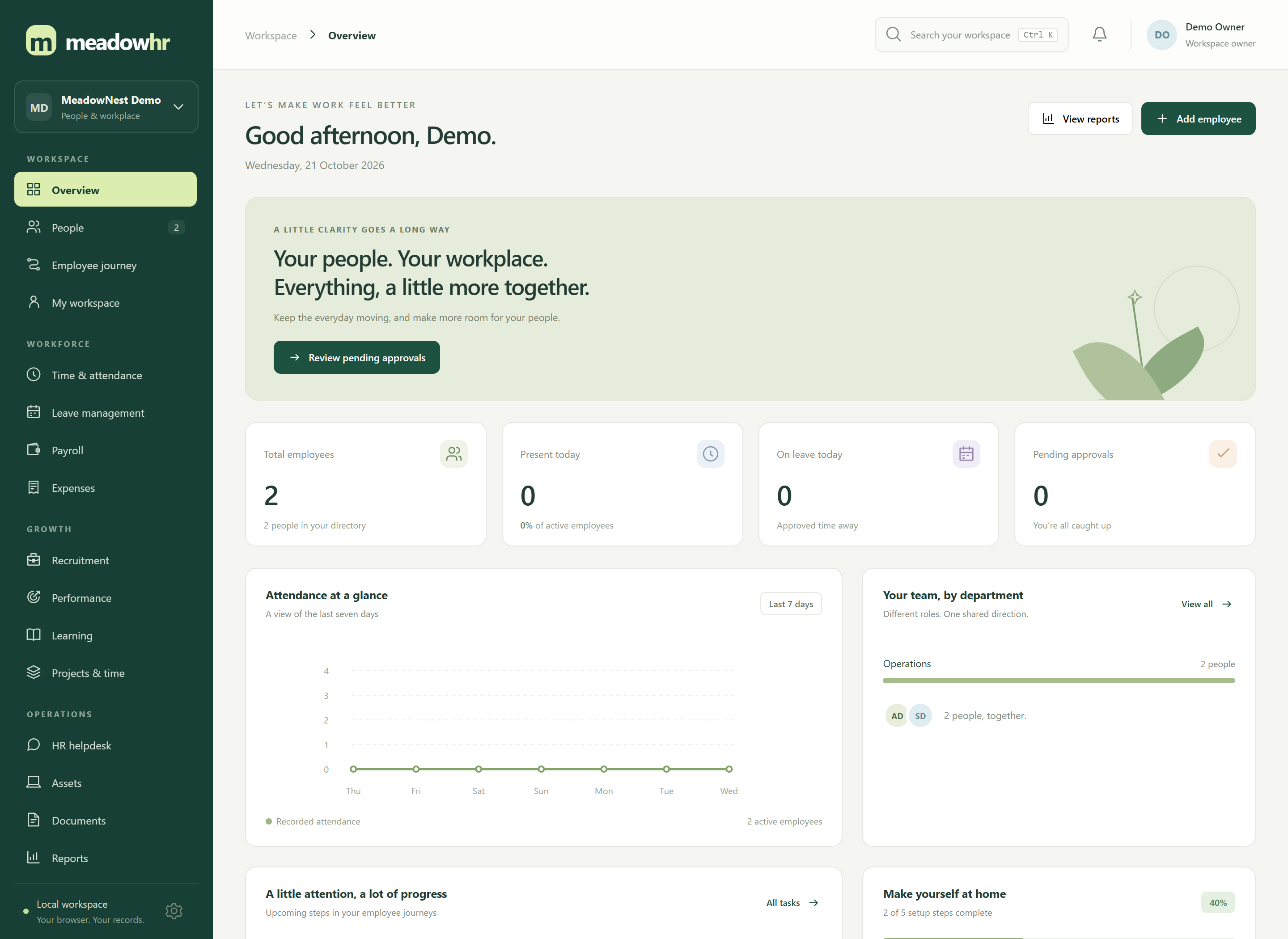Click the Ctrl K shortcut hint
This screenshot has height=939, width=1288.
(x=1038, y=35)
